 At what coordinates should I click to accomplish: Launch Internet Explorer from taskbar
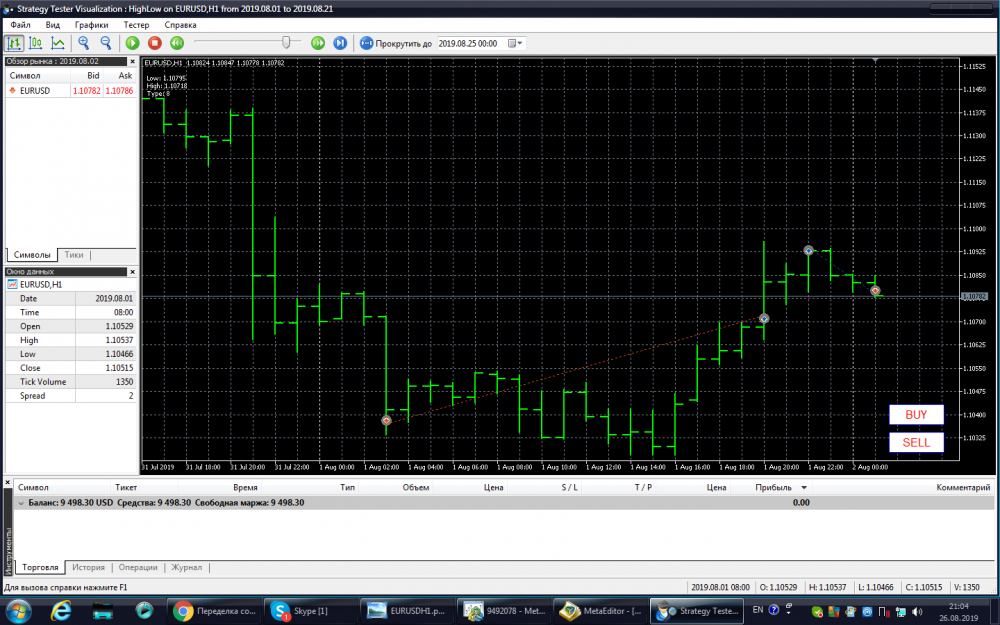(61, 611)
